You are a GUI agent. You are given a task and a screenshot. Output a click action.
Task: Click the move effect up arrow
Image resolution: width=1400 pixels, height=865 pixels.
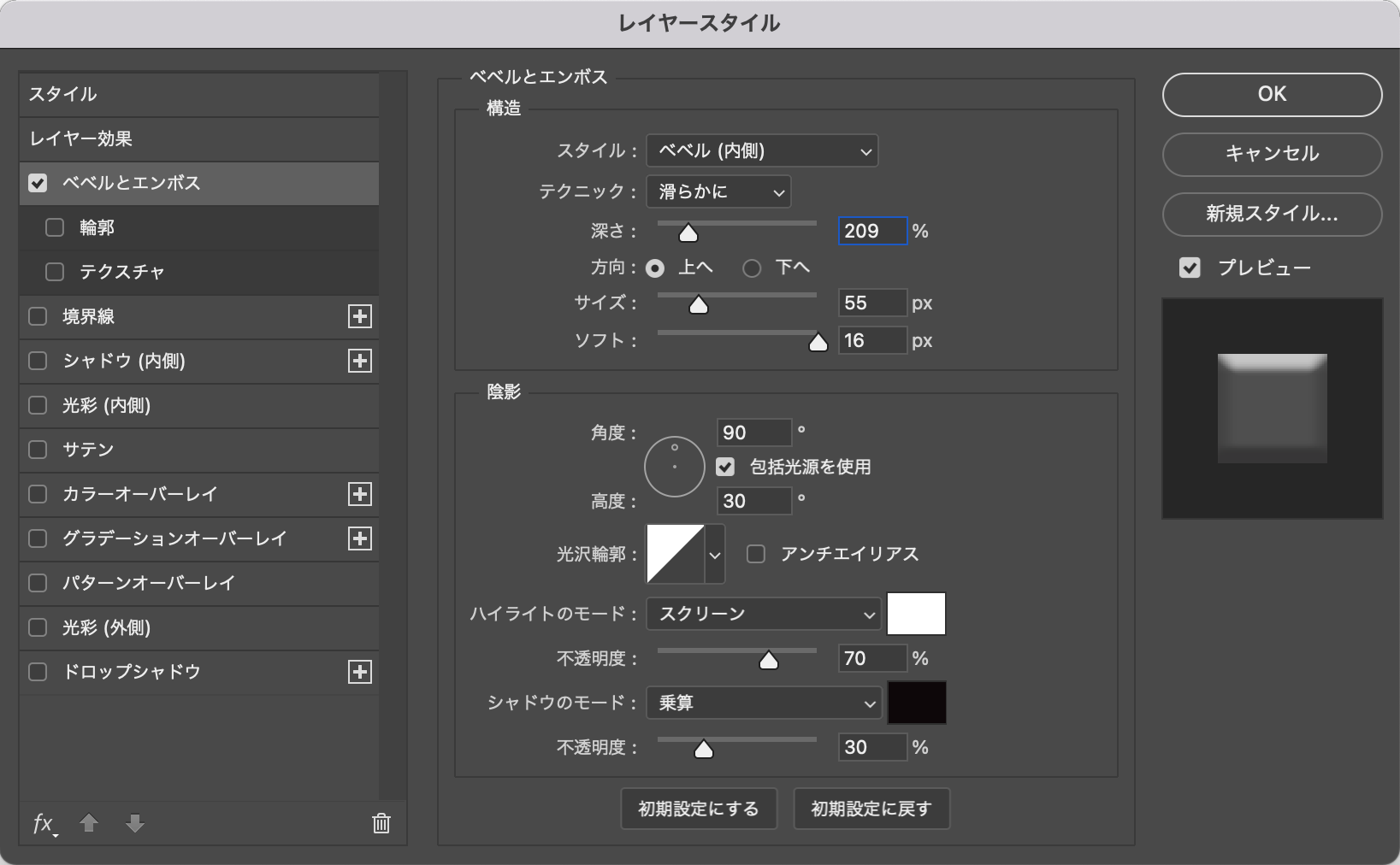(x=89, y=823)
